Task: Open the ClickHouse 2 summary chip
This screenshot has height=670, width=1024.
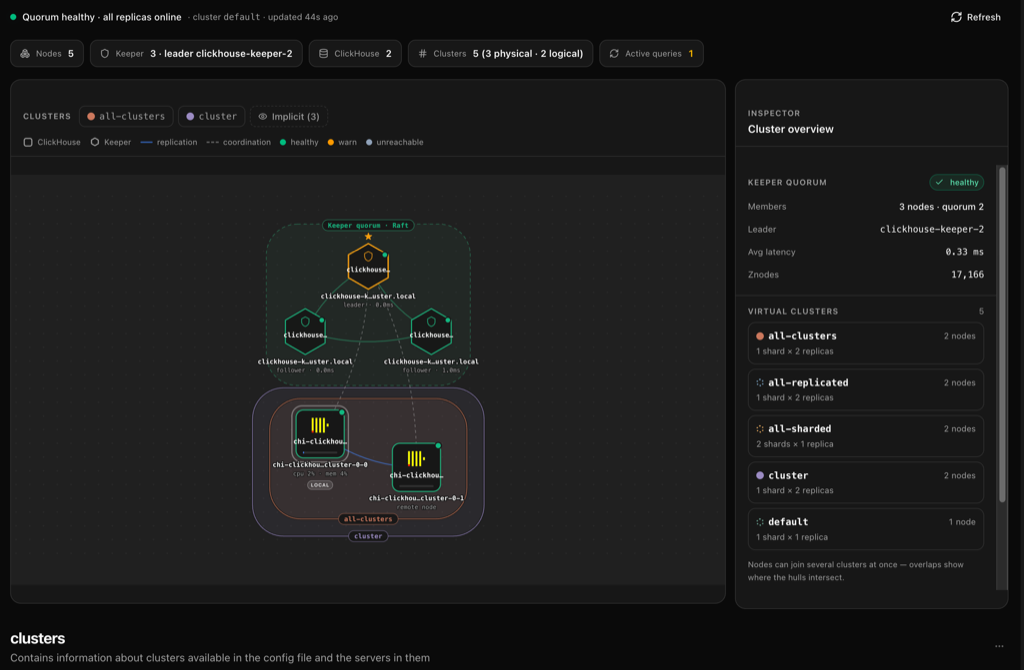Action: click(355, 54)
